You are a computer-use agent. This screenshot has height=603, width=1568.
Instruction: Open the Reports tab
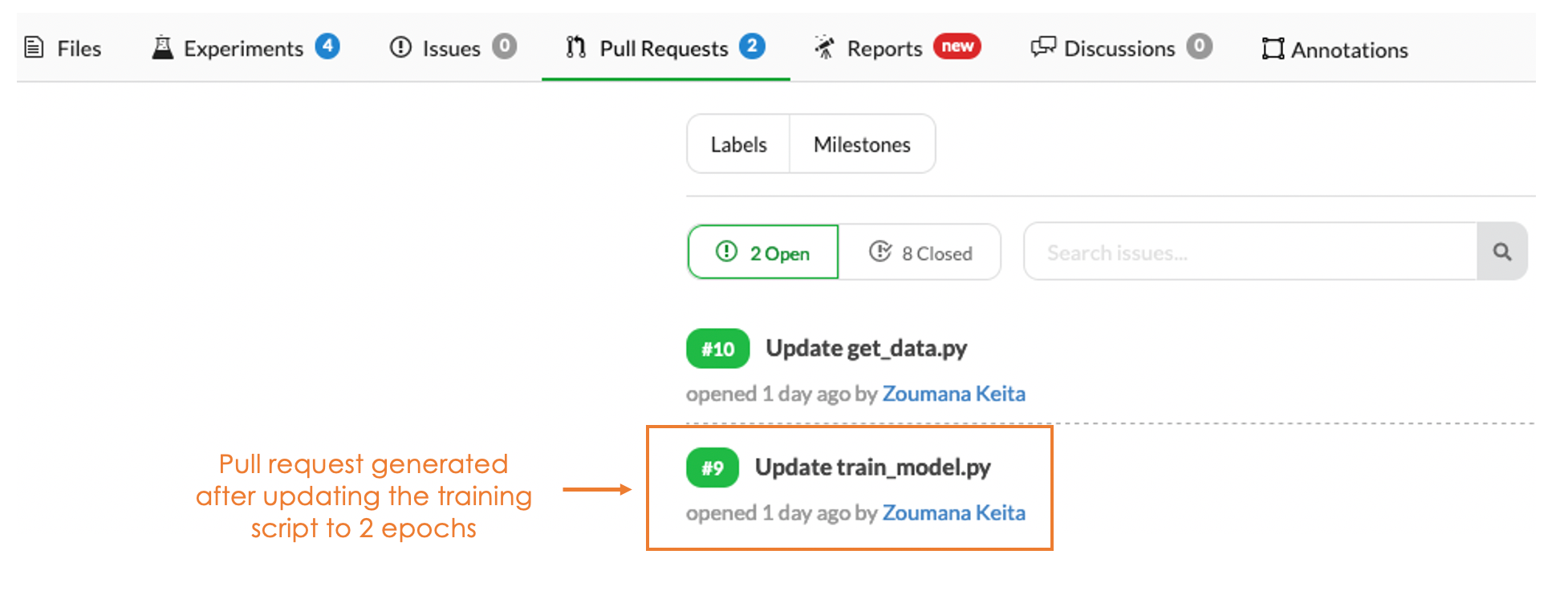884,48
